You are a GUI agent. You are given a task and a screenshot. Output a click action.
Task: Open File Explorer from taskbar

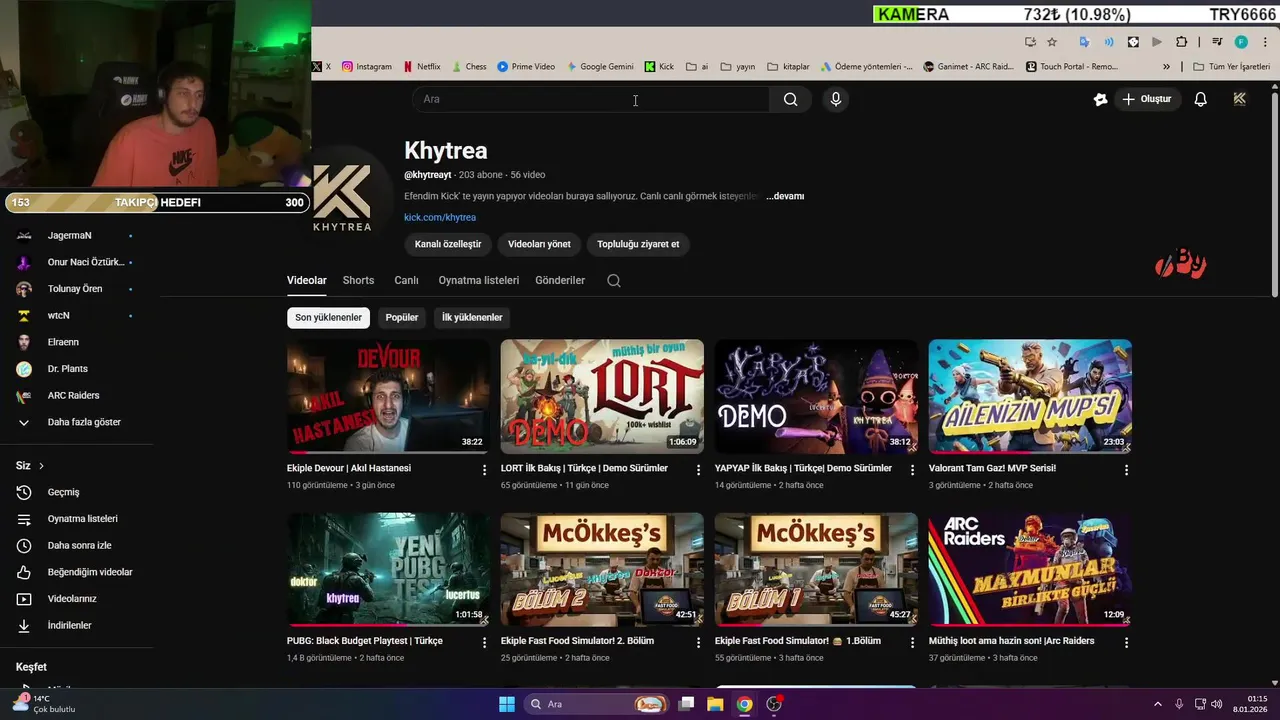715,704
